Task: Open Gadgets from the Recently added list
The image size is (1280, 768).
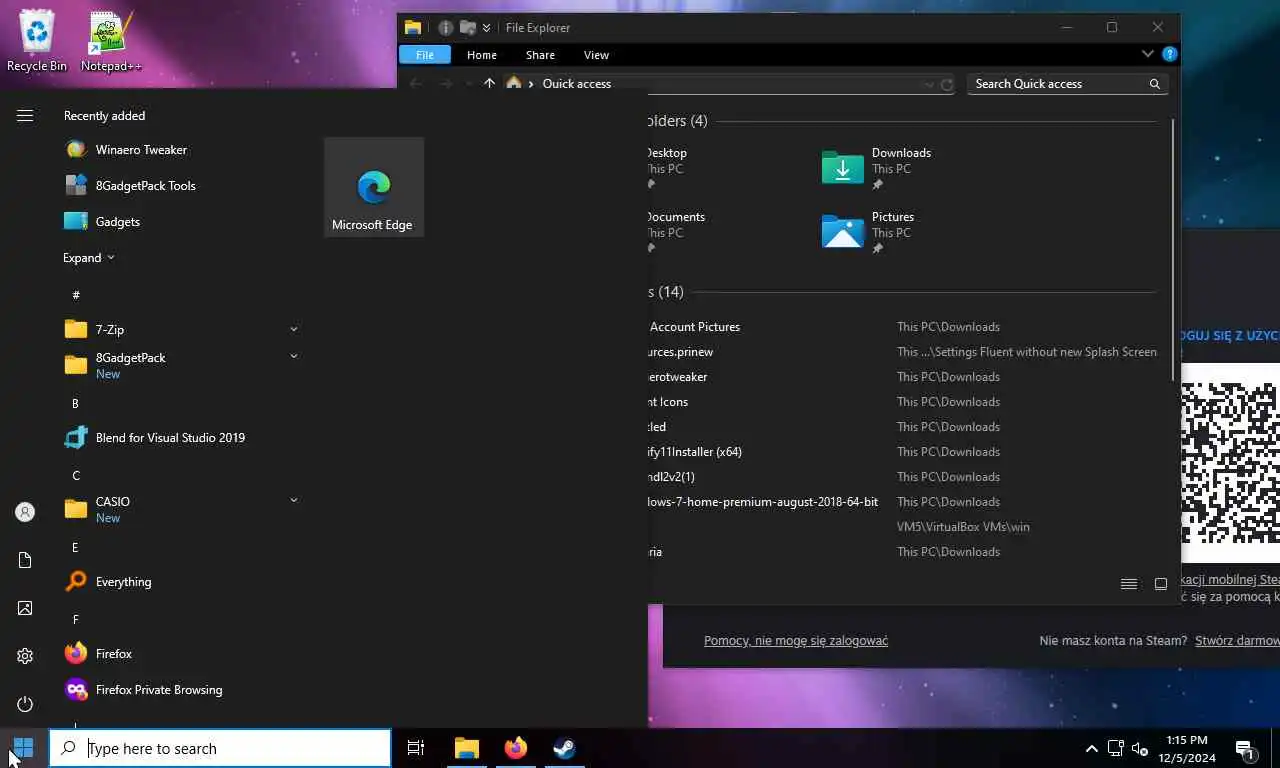Action: click(102, 222)
